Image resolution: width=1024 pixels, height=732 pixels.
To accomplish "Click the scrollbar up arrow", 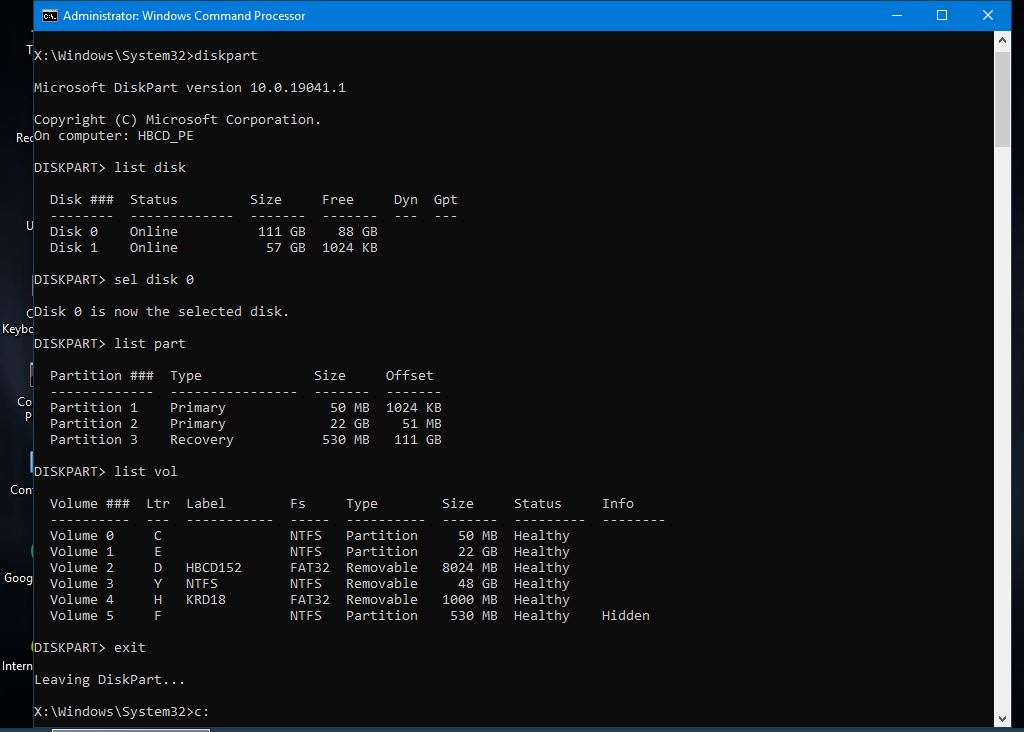I will (x=1003, y=41).
